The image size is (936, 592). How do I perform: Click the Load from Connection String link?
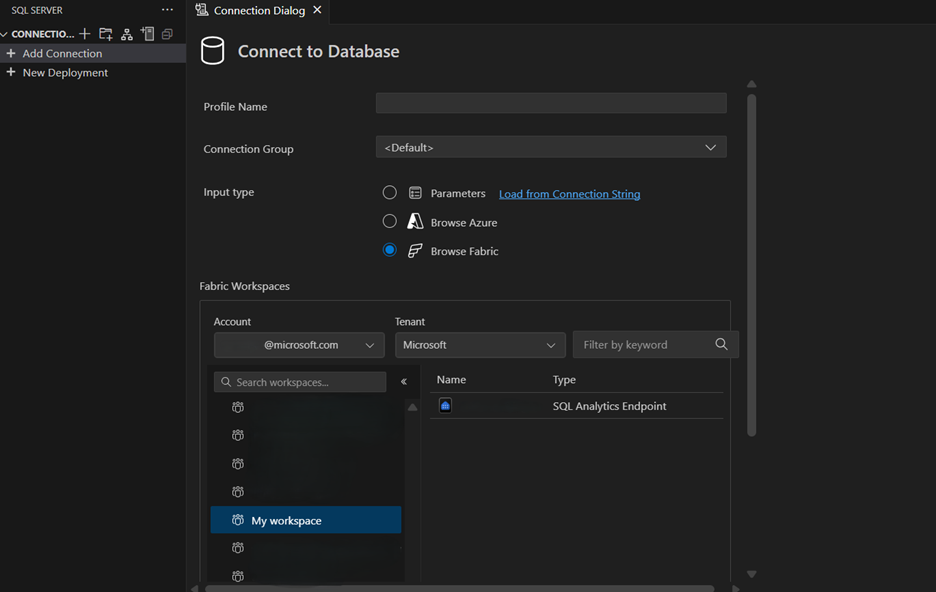[x=569, y=194]
